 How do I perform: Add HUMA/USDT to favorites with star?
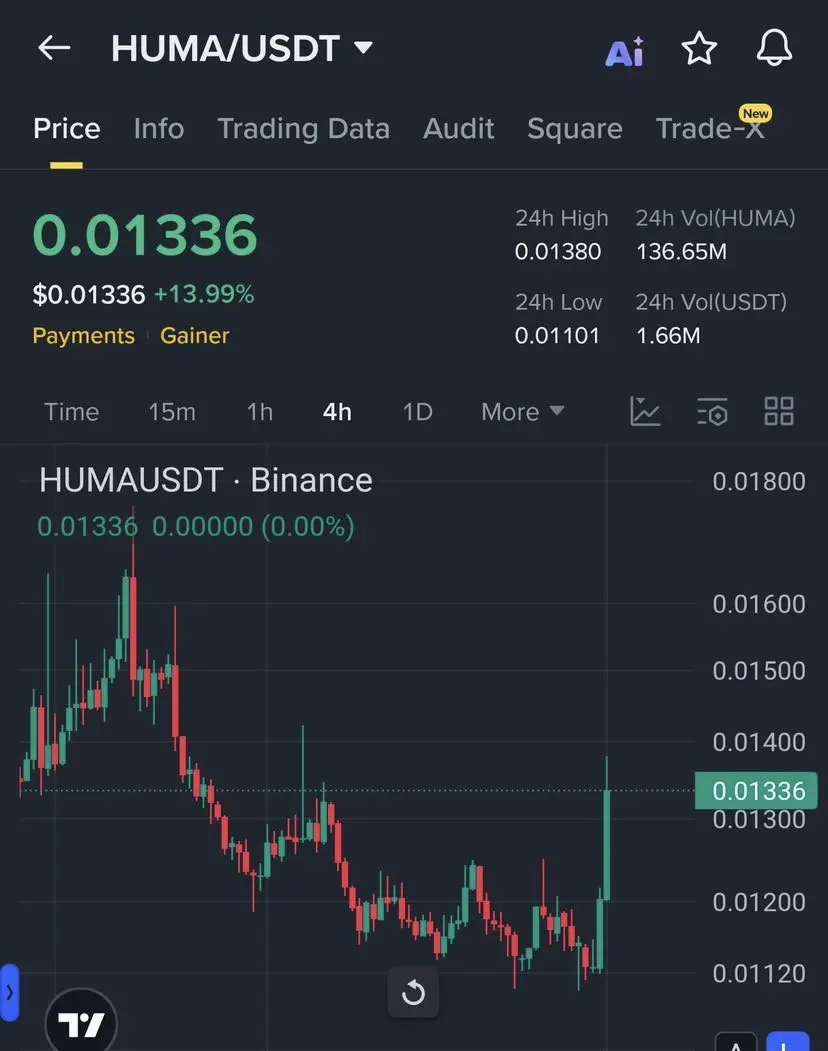[699, 48]
